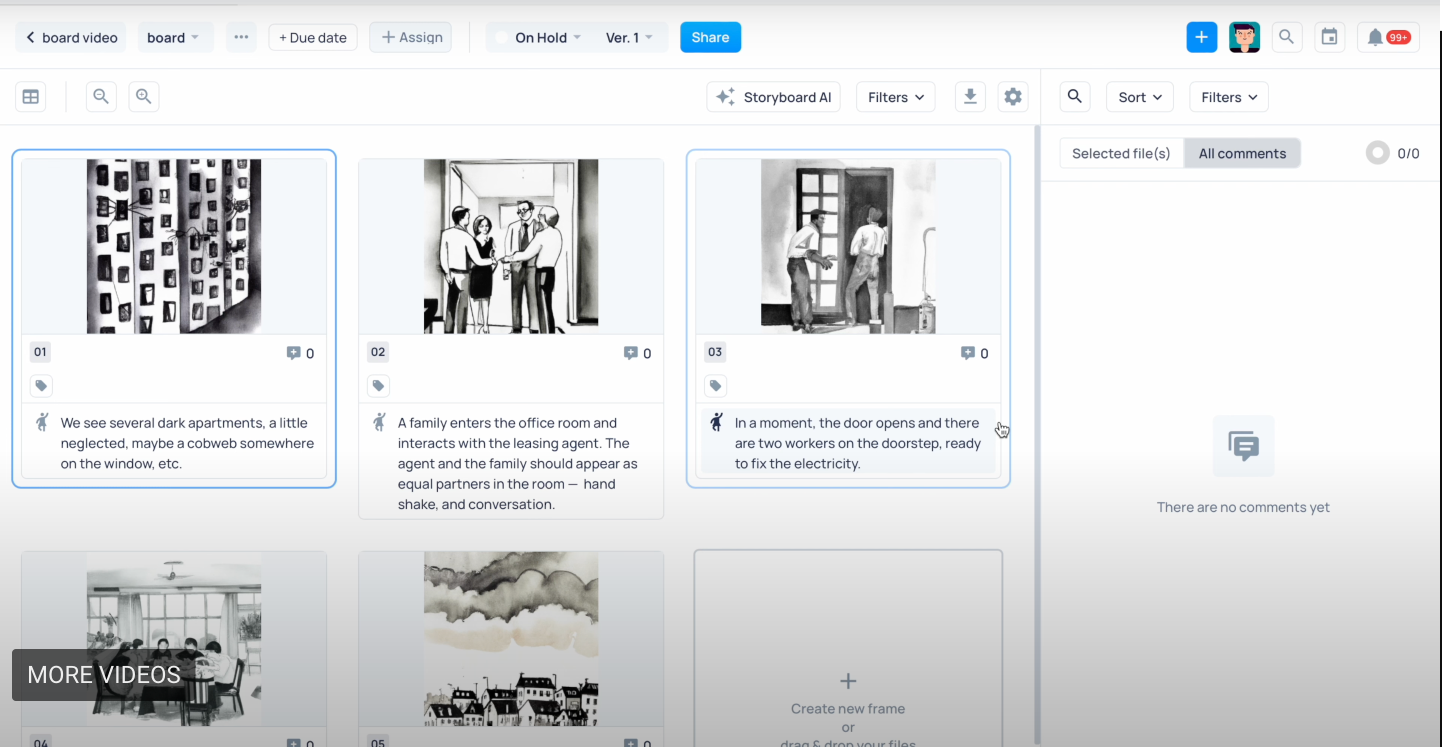Open storyboard Filters dropdown
Image resolution: width=1442 pixels, height=747 pixels.
pyautogui.click(x=895, y=97)
